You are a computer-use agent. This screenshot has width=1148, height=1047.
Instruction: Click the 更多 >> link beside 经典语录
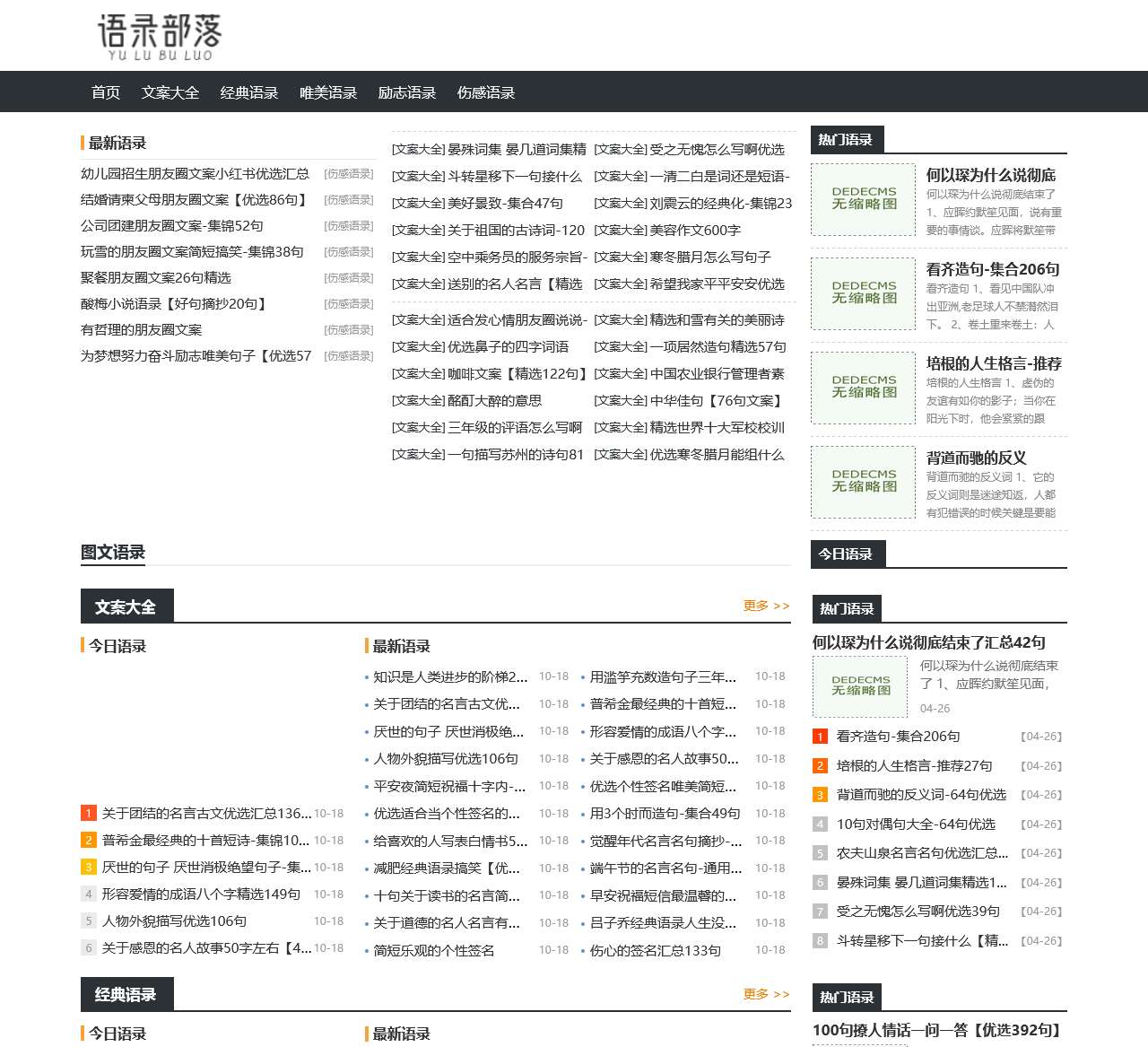coord(764,994)
